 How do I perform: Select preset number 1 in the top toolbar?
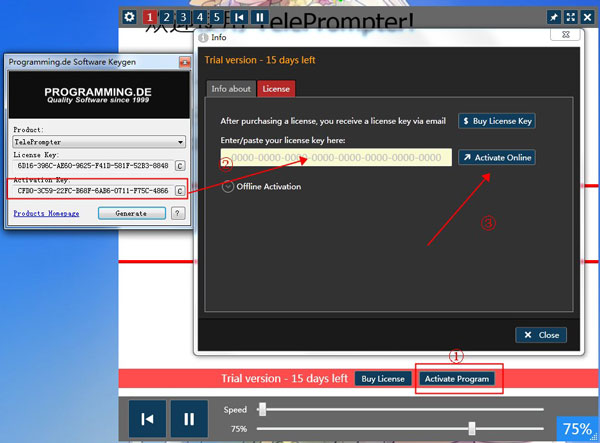(150, 17)
